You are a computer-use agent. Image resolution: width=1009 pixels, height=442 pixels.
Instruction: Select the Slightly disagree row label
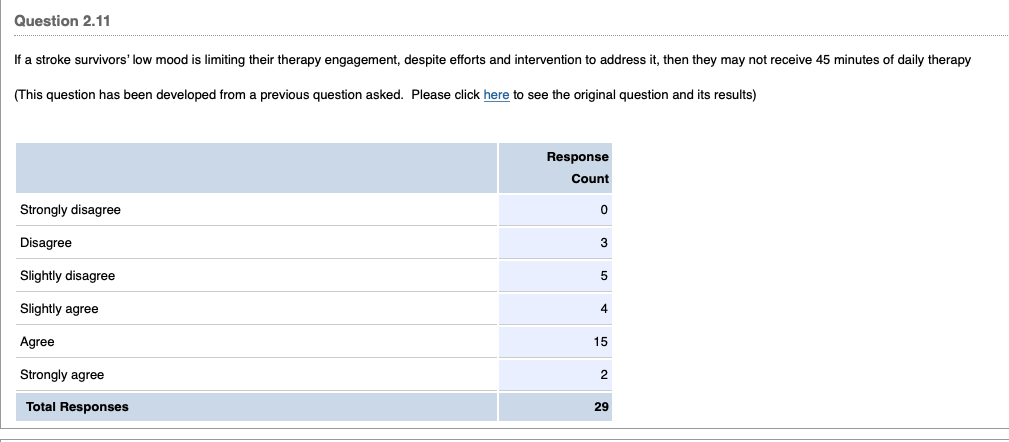pyautogui.click(x=67, y=276)
